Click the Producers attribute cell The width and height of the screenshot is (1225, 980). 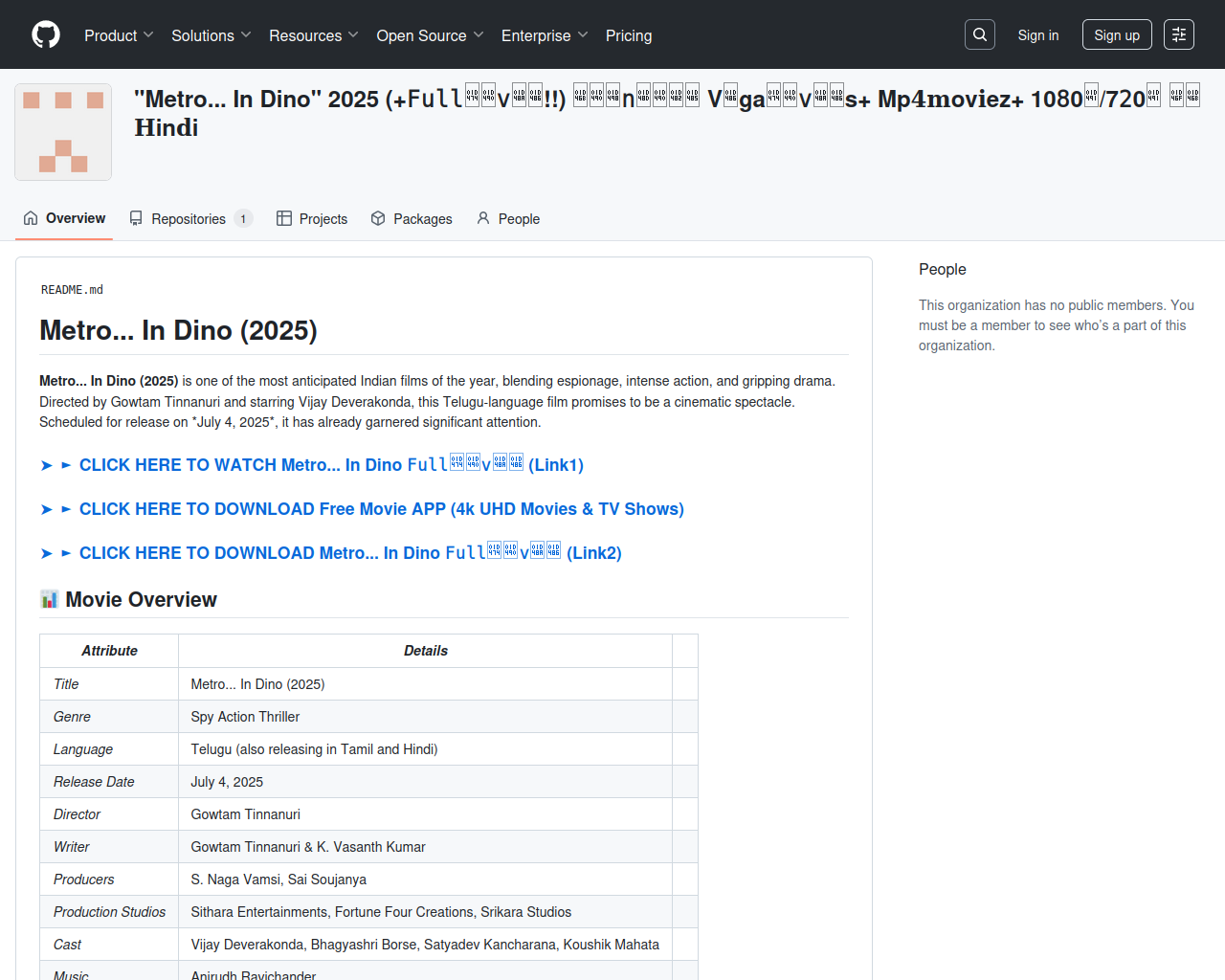click(x=109, y=880)
